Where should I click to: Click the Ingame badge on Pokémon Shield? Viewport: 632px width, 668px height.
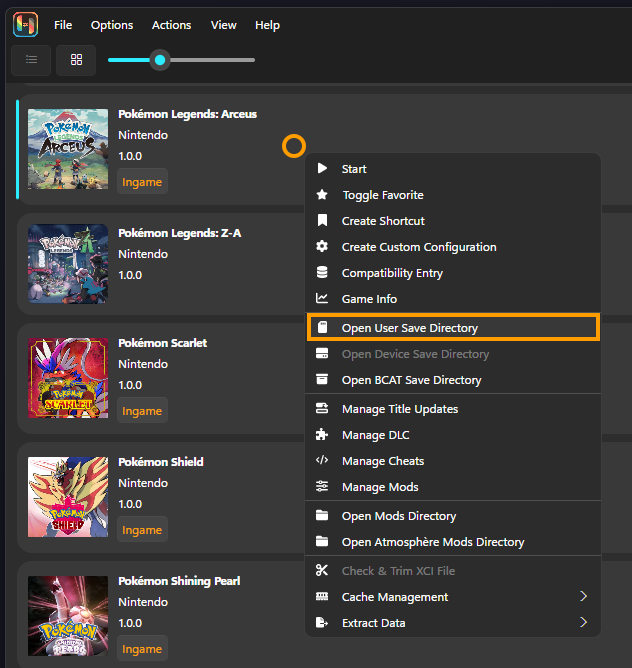point(142,530)
